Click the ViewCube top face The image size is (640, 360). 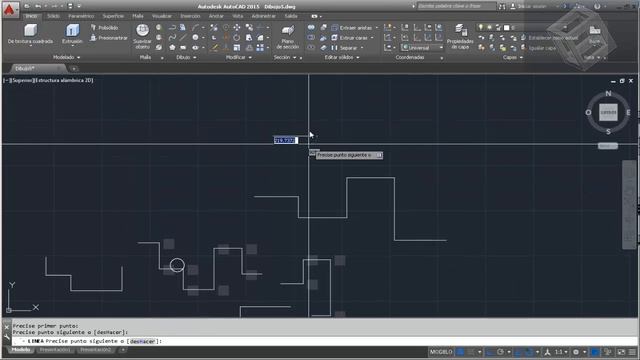click(608, 112)
